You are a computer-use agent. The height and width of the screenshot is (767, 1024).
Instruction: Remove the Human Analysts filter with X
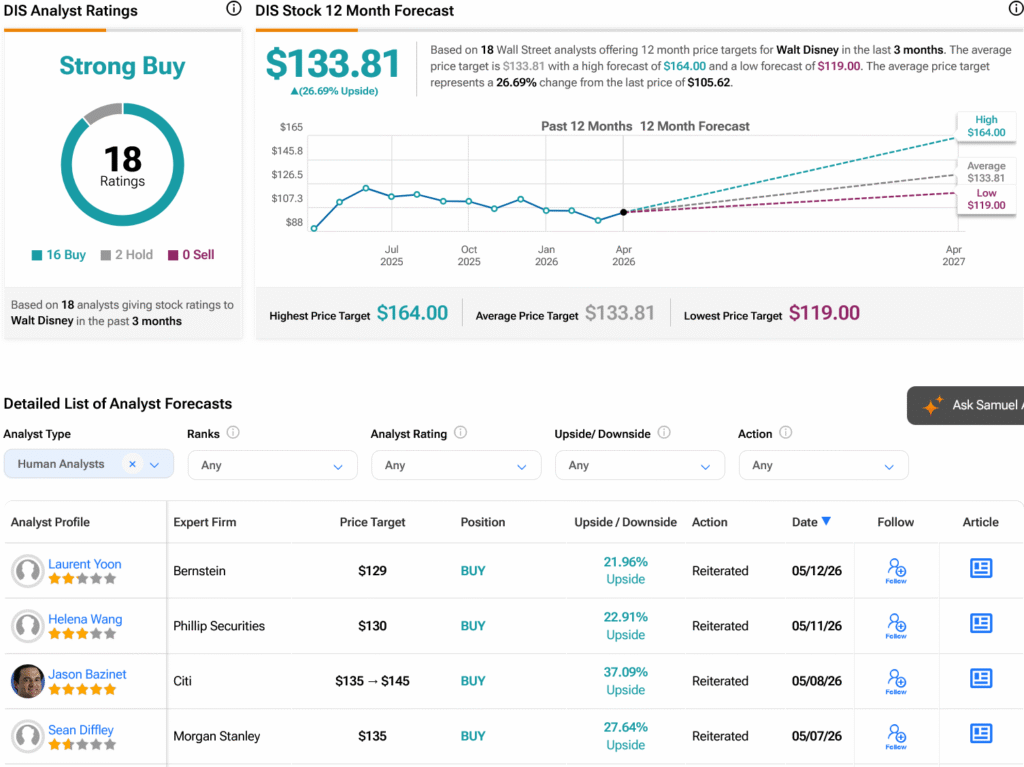[133, 464]
